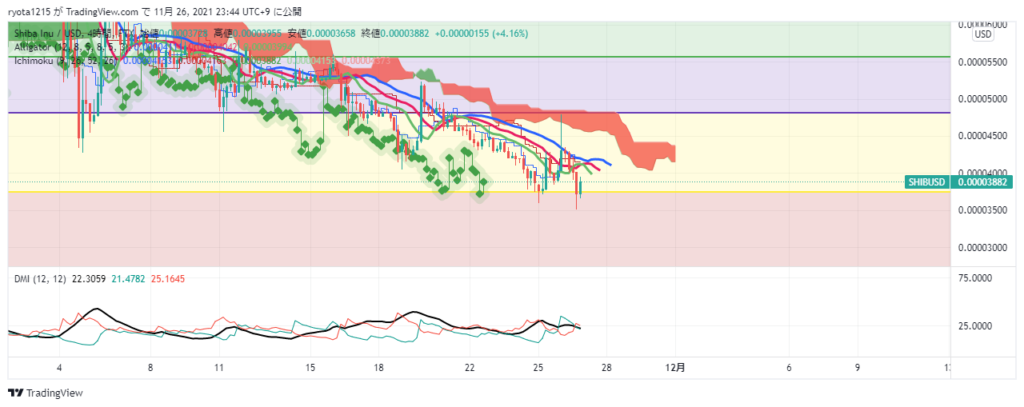Open the ryota1215 username in header
This screenshot has width=1024, height=407.
[30, 11]
